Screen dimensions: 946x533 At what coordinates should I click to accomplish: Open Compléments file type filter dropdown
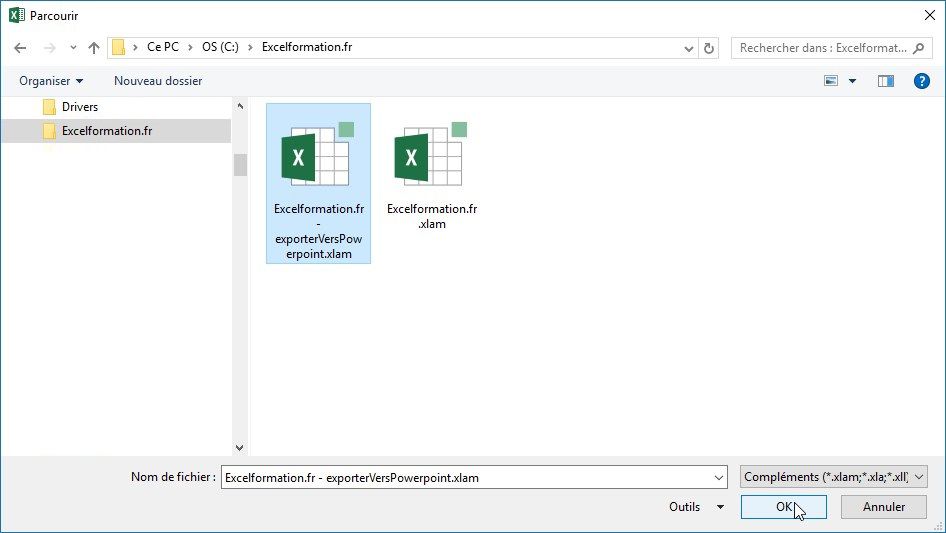coord(834,477)
